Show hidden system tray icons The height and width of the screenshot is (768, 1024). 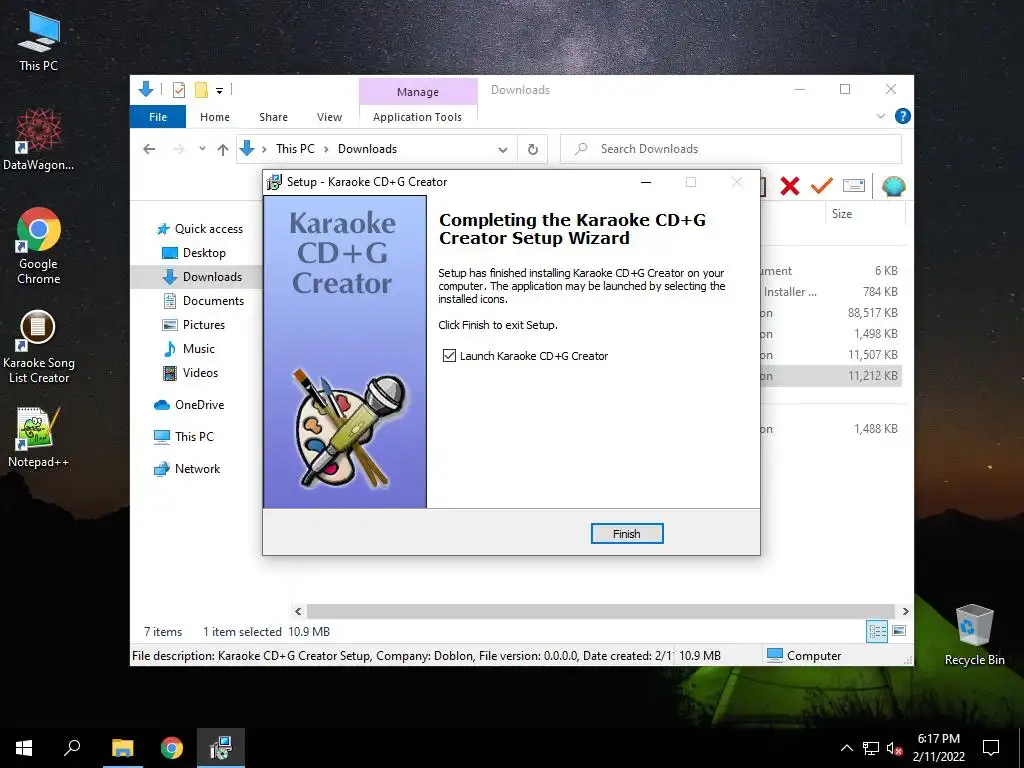(846, 748)
